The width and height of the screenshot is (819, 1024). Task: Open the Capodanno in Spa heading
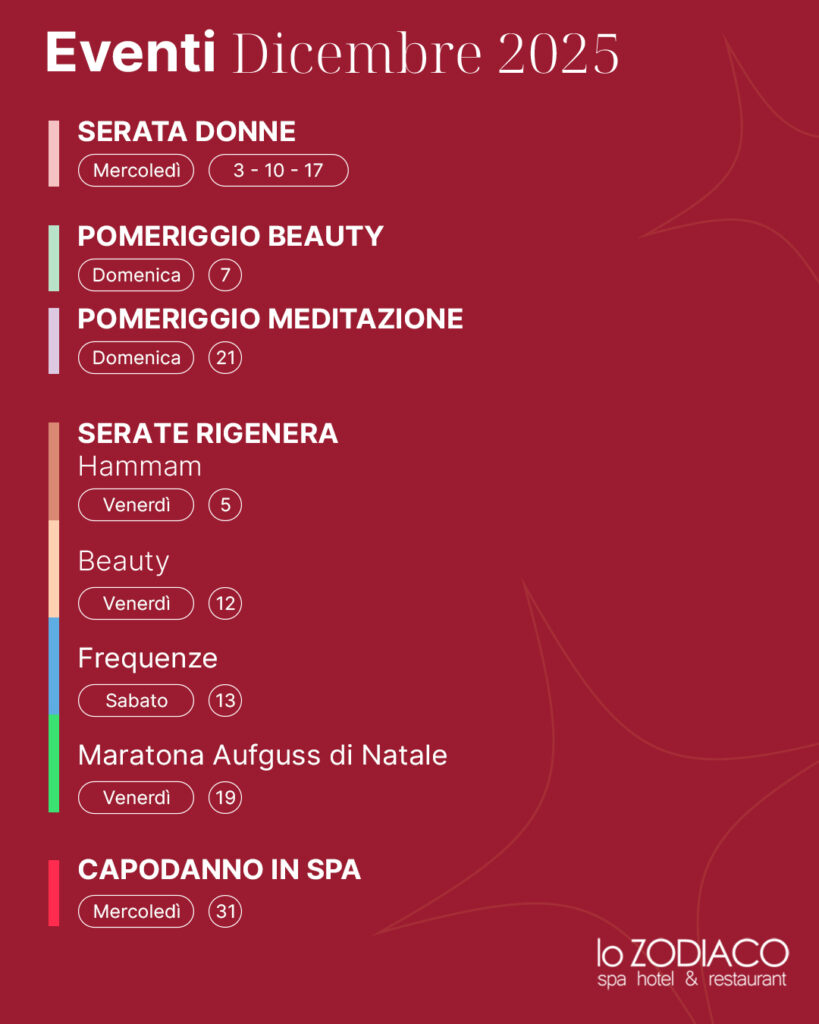point(219,870)
